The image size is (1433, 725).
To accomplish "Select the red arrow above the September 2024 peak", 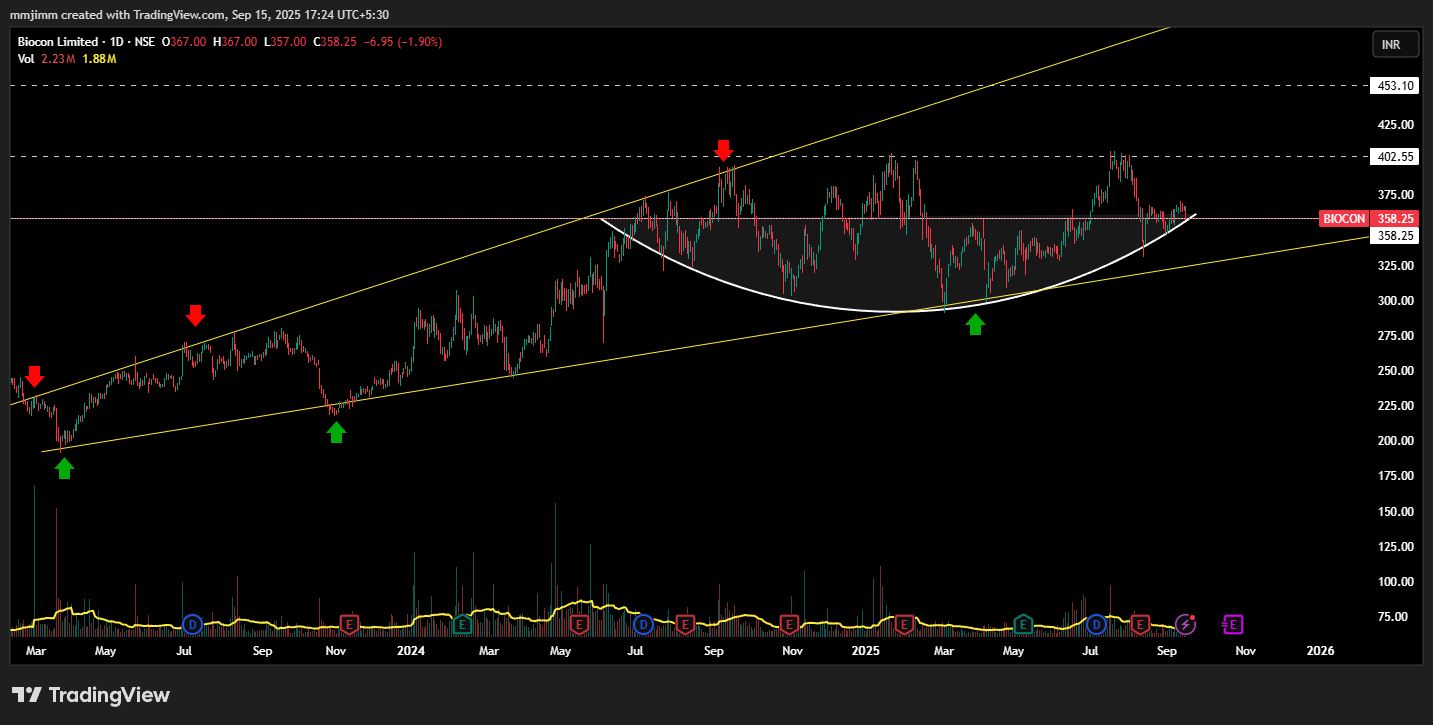I will 723,150.
